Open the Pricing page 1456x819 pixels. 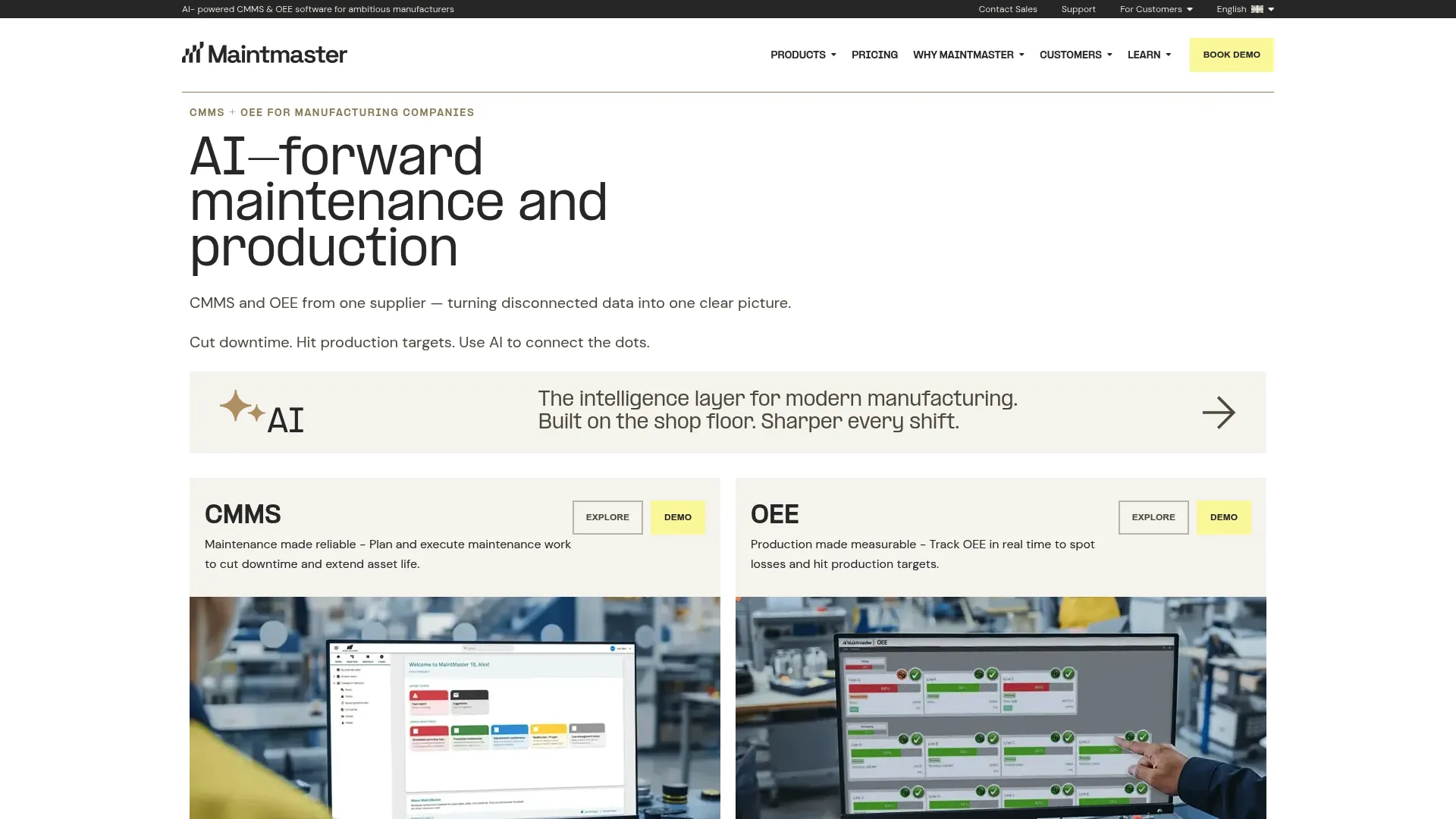click(x=874, y=55)
